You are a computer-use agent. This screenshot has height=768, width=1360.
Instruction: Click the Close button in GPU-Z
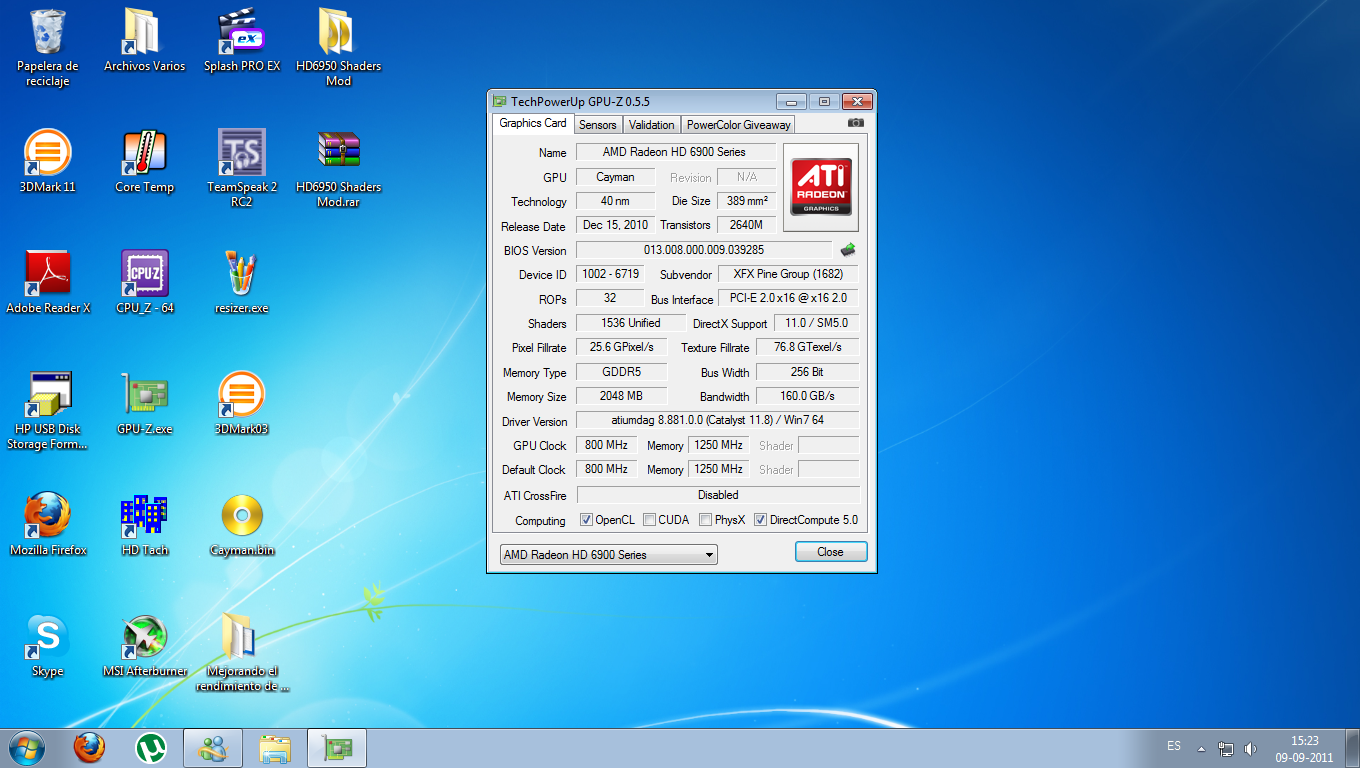(831, 552)
